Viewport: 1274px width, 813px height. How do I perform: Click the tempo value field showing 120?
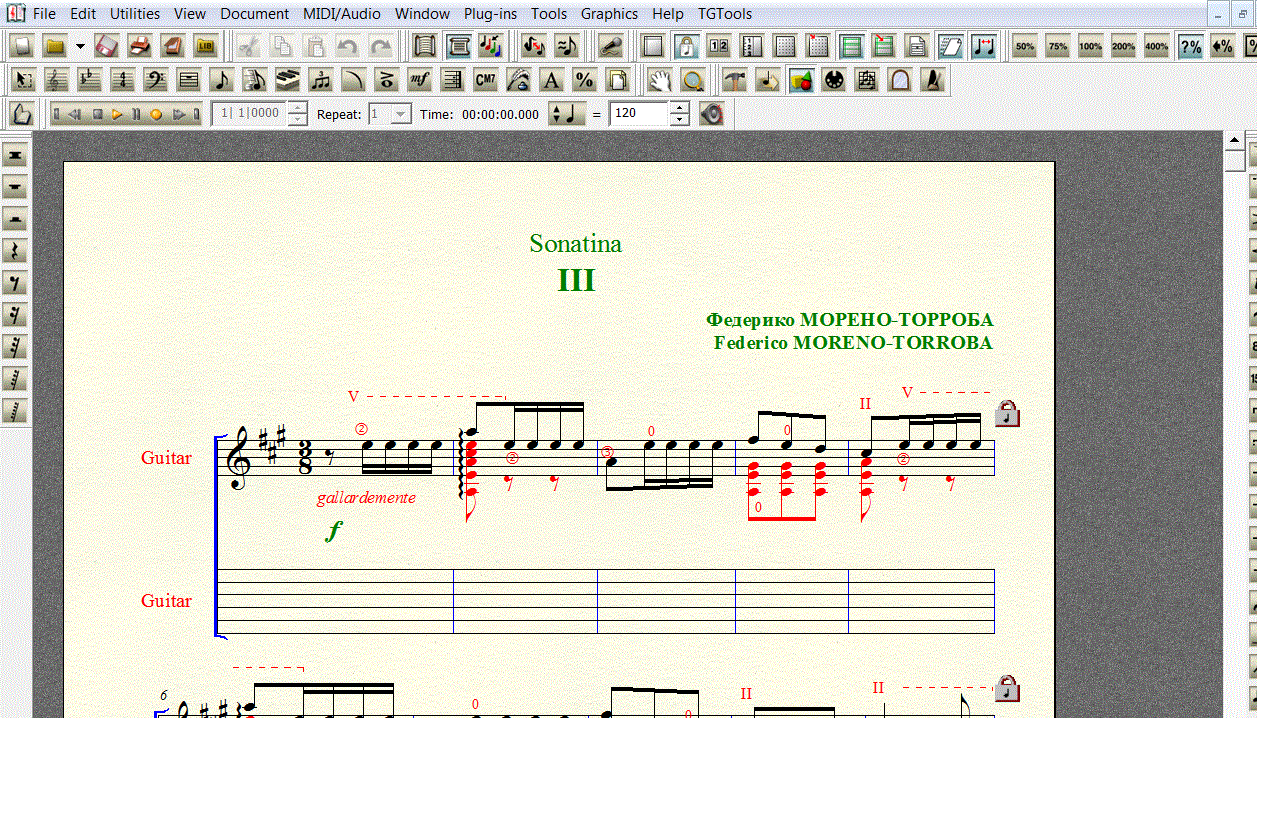pyautogui.click(x=638, y=114)
